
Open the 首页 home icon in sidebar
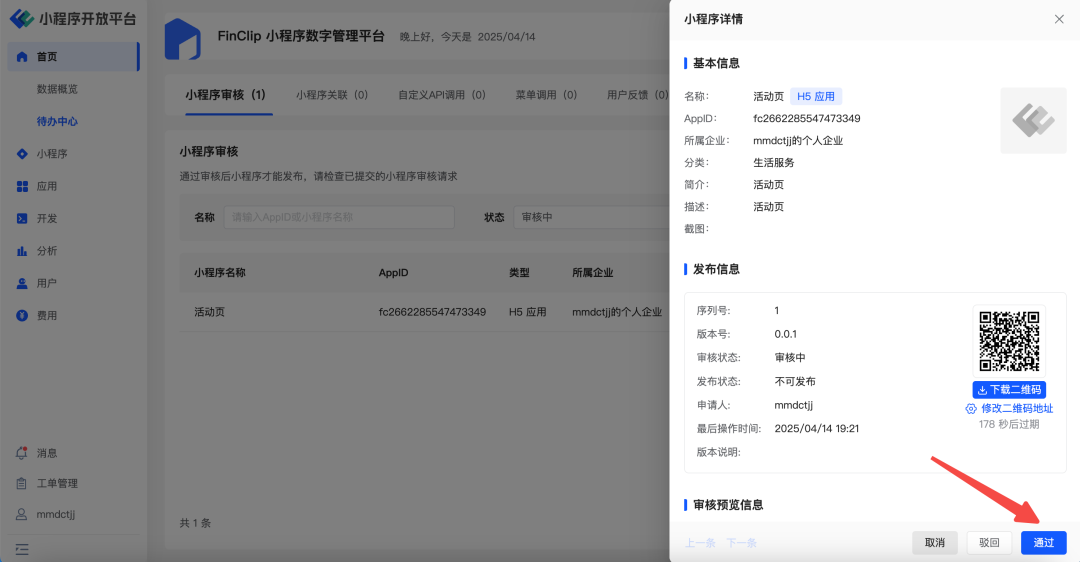[22, 56]
